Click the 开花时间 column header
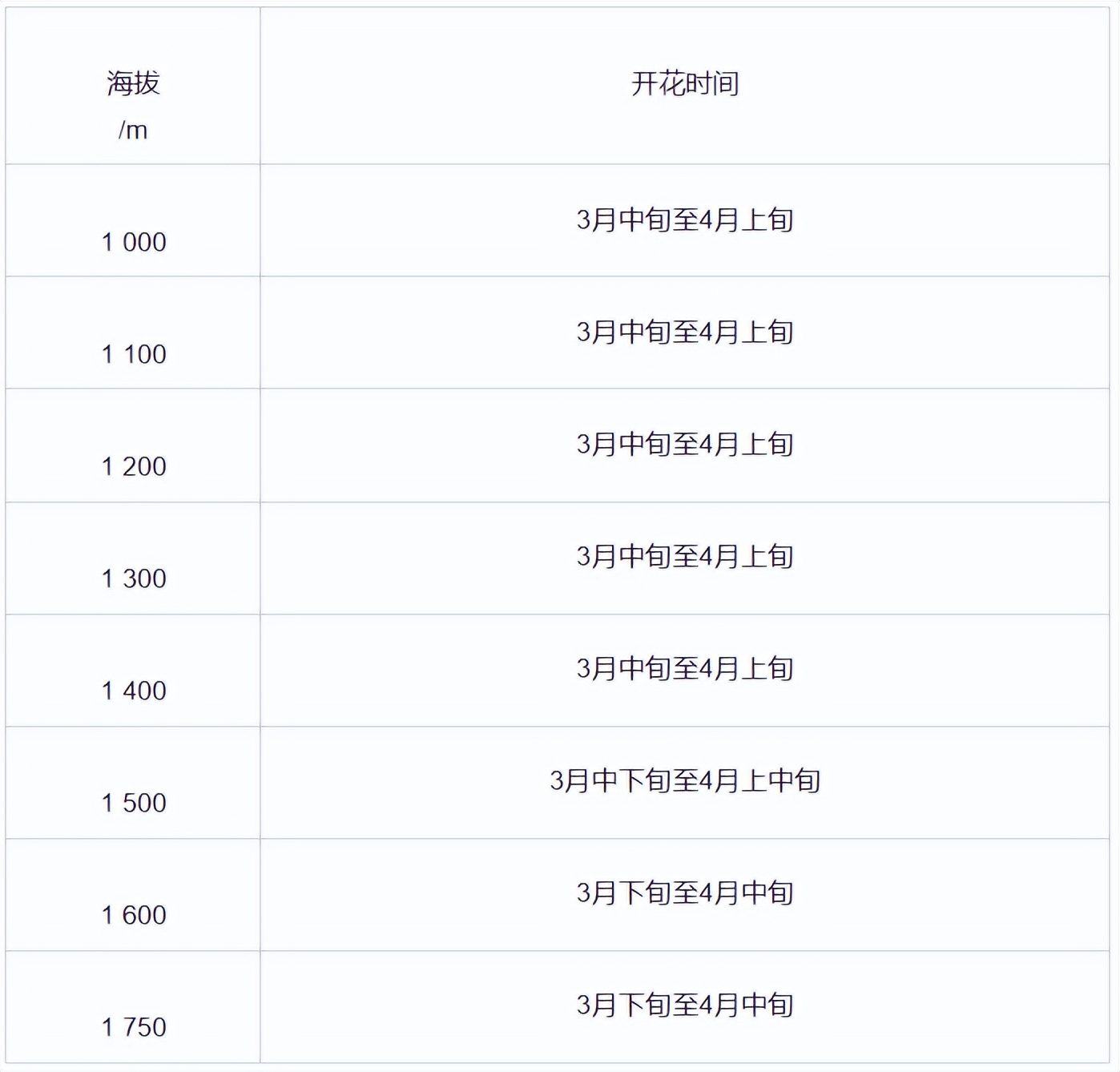 point(685,87)
